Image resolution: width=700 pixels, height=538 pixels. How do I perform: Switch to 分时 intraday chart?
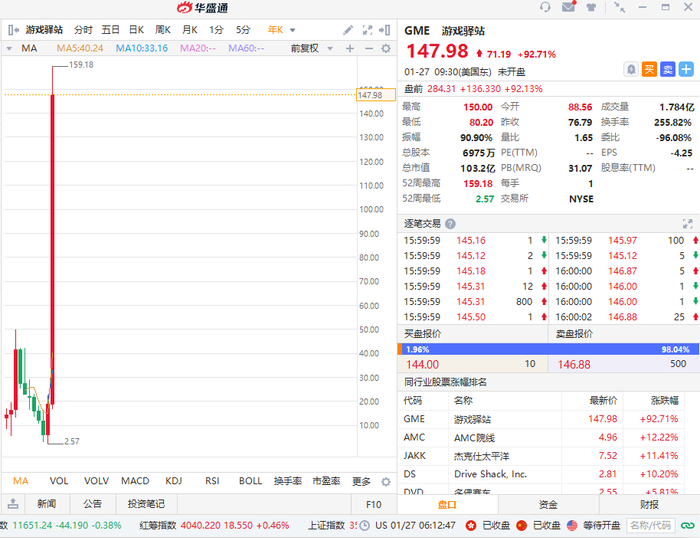tap(83, 30)
